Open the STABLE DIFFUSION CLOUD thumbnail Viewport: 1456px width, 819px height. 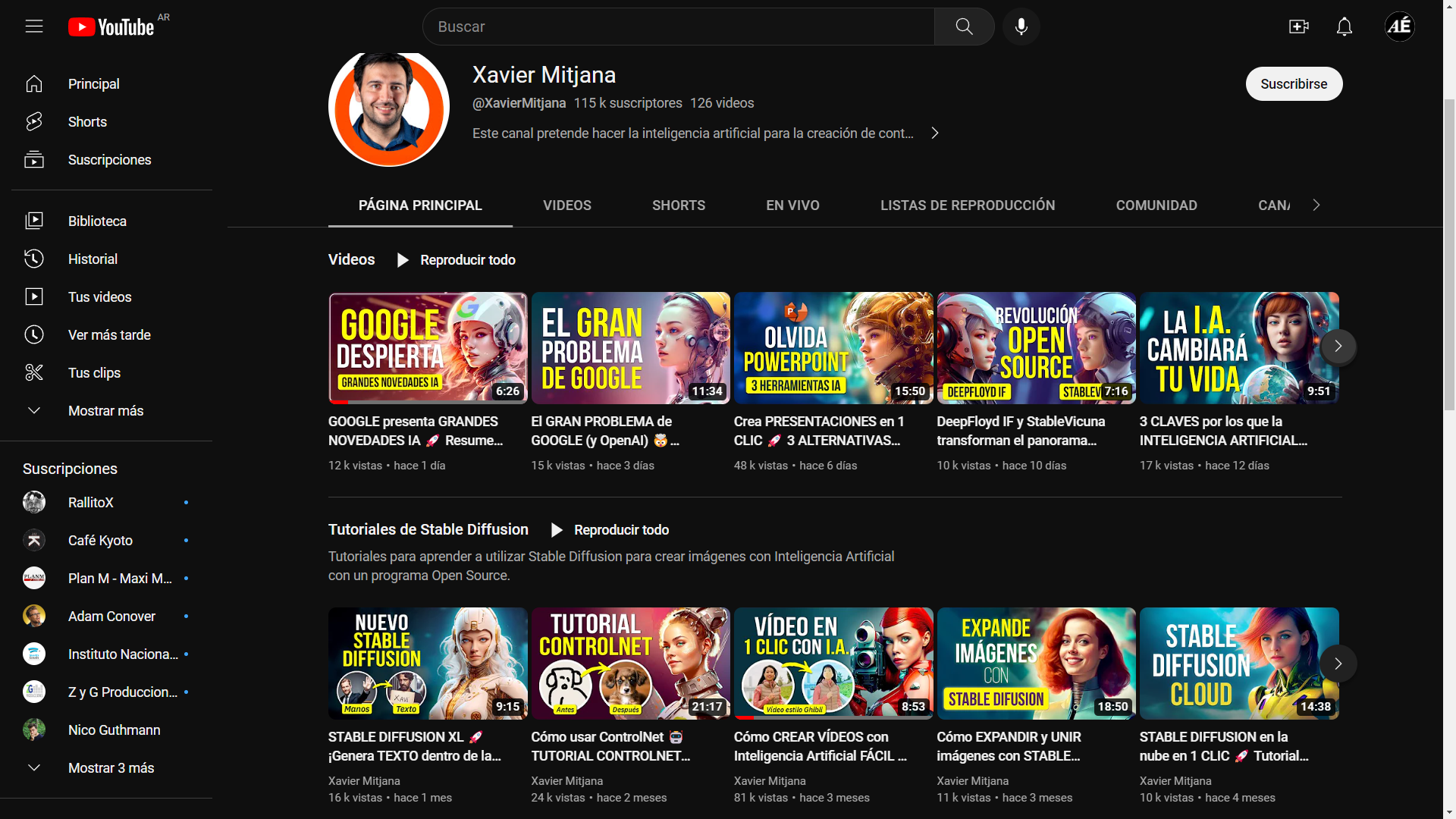pyautogui.click(x=1239, y=664)
